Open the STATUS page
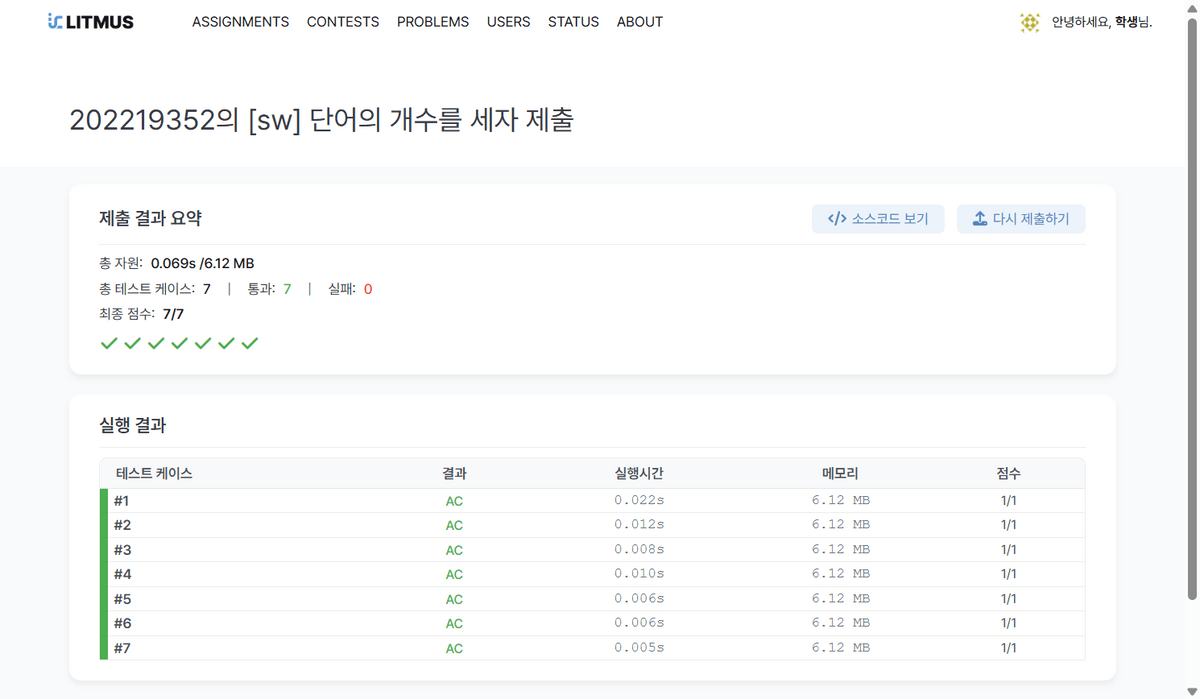1200x699 pixels. tap(573, 22)
